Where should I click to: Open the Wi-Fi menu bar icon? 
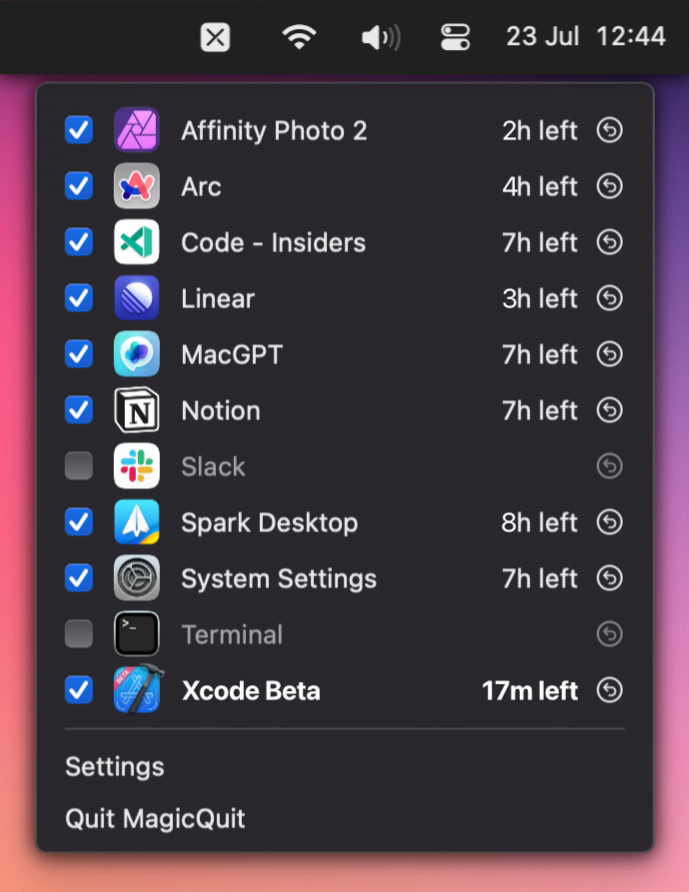(299, 38)
